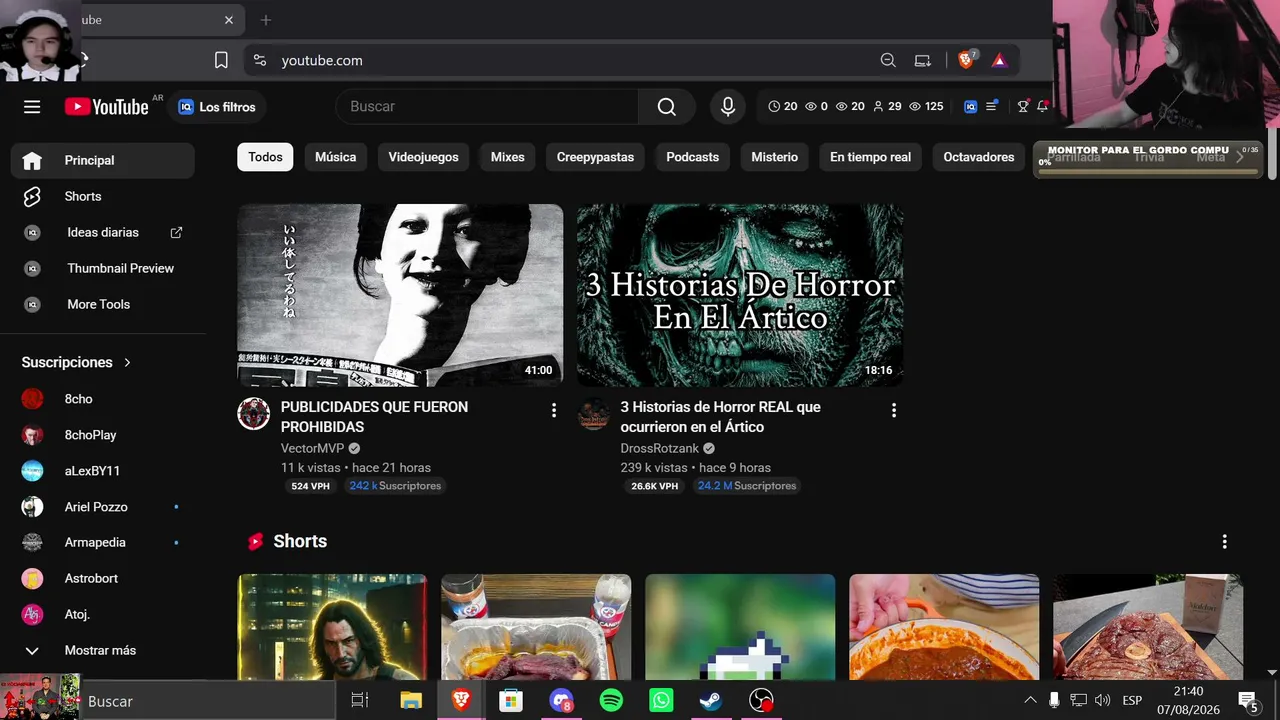Open Ideas diarias in the sidebar
1280x720 pixels.
point(104,232)
